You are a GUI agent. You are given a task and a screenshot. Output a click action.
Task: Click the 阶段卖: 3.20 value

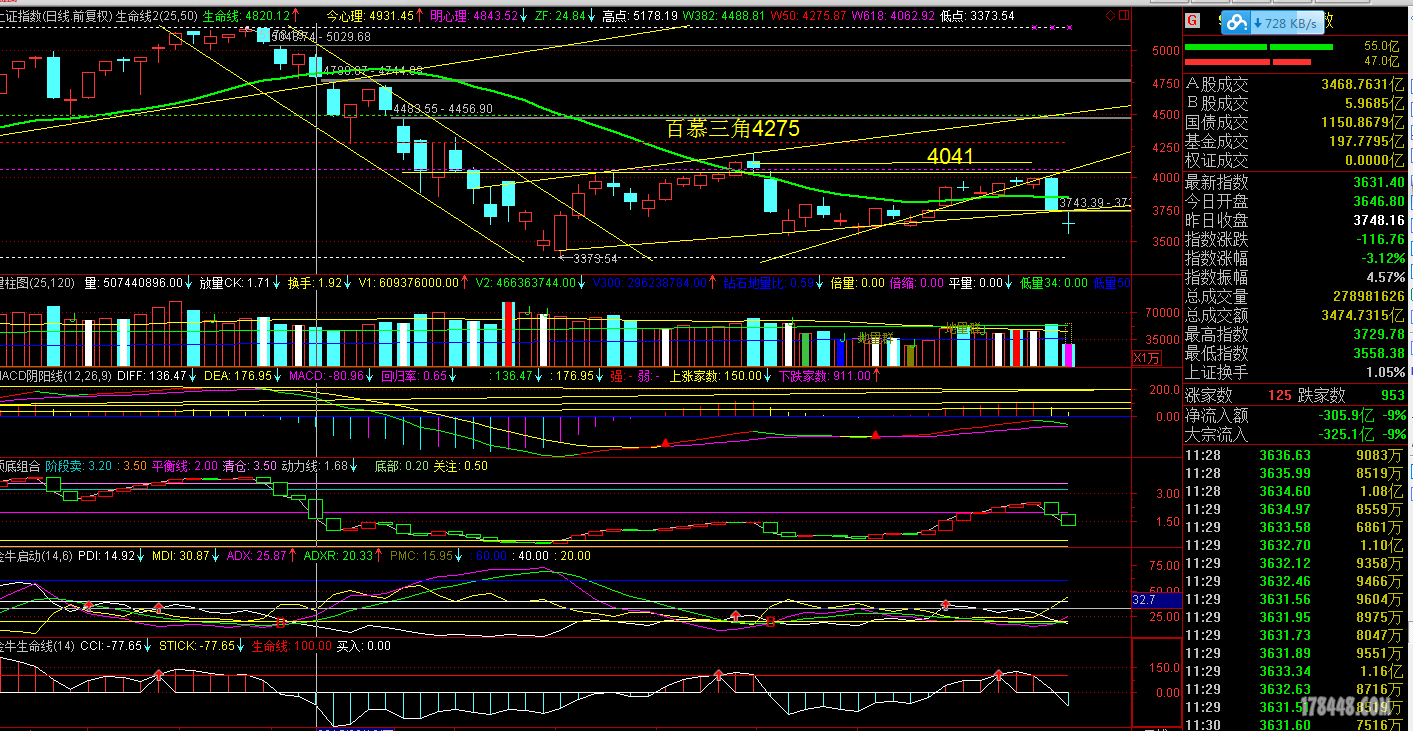point(80,465)
